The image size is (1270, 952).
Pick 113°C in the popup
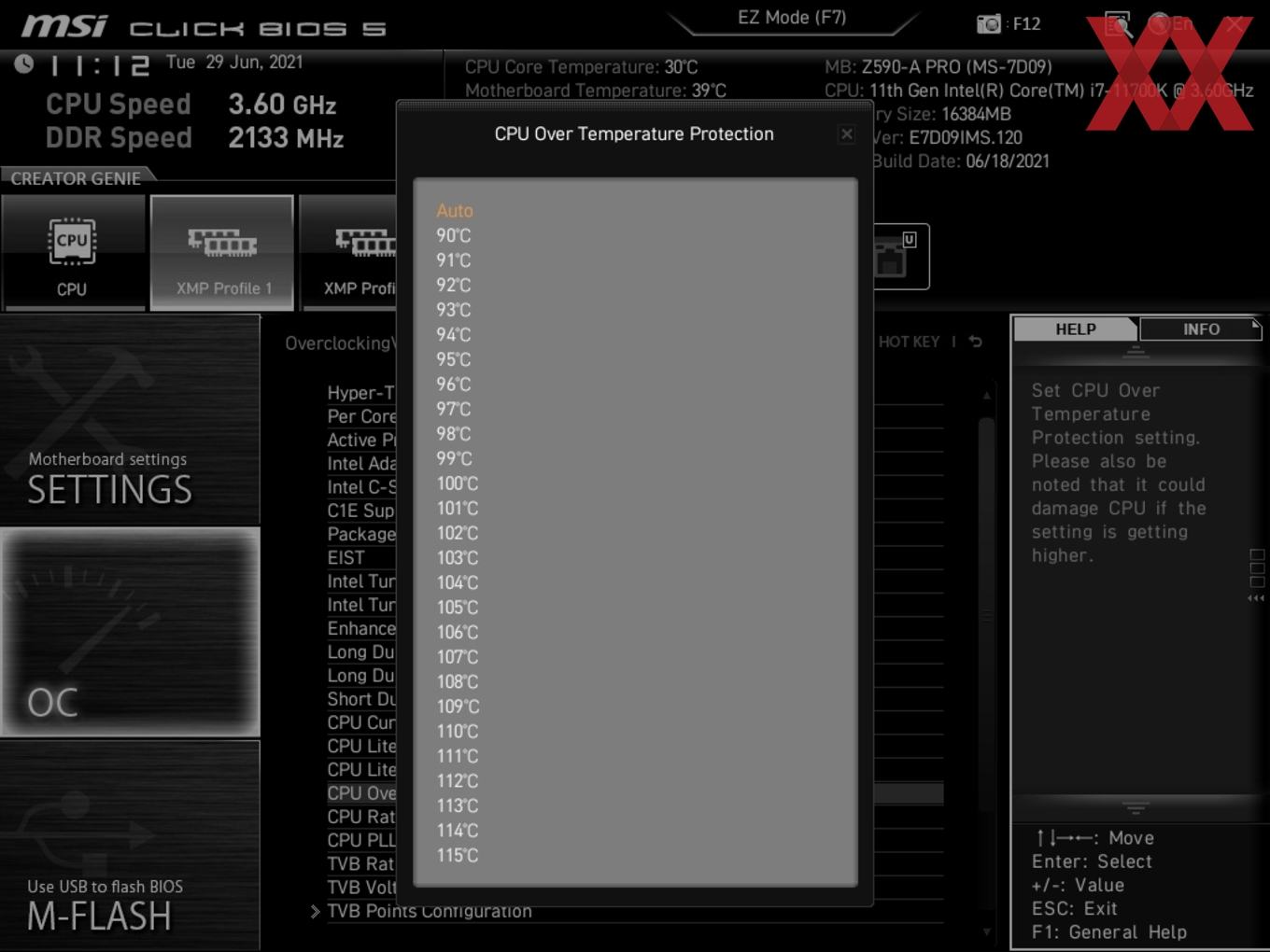(x=458, y=805)
